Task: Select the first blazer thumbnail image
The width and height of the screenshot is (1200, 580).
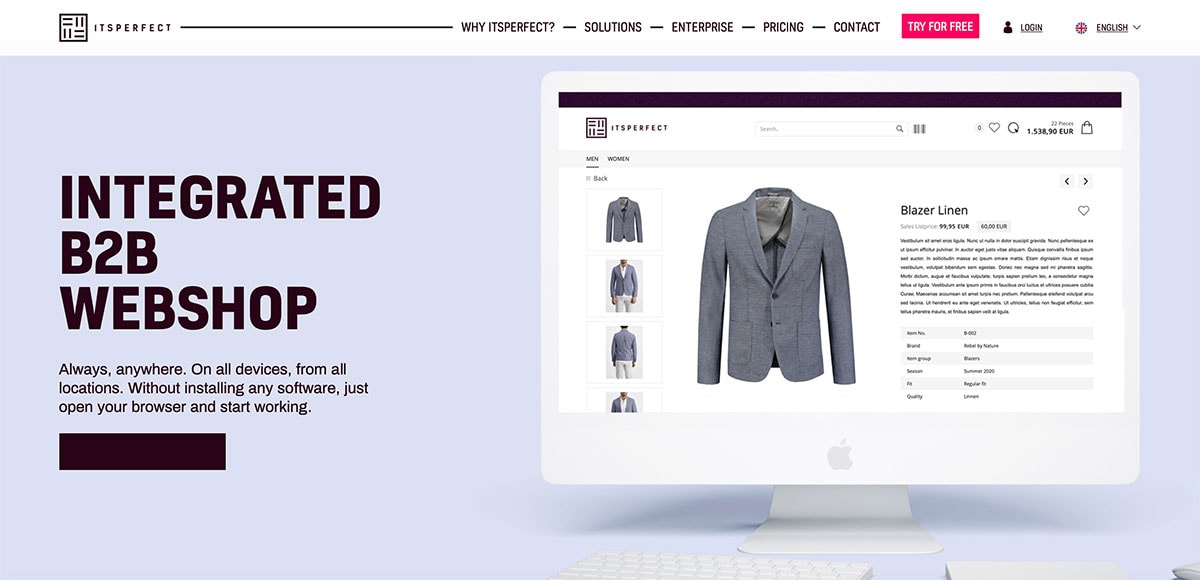Action: [x=624, y=219]
